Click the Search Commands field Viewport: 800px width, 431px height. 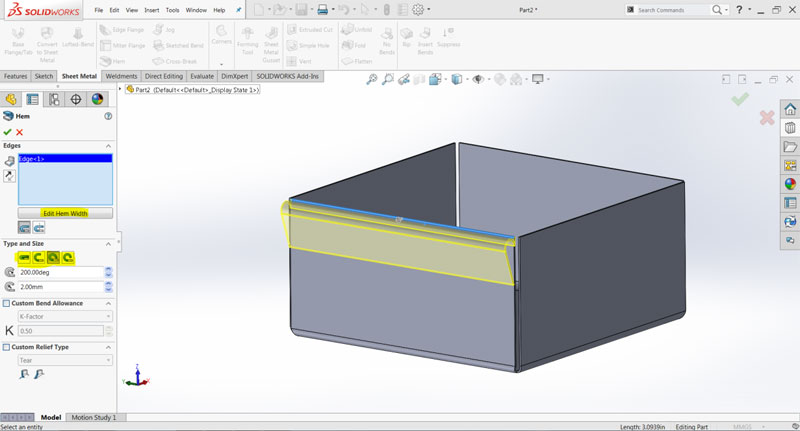672,10
